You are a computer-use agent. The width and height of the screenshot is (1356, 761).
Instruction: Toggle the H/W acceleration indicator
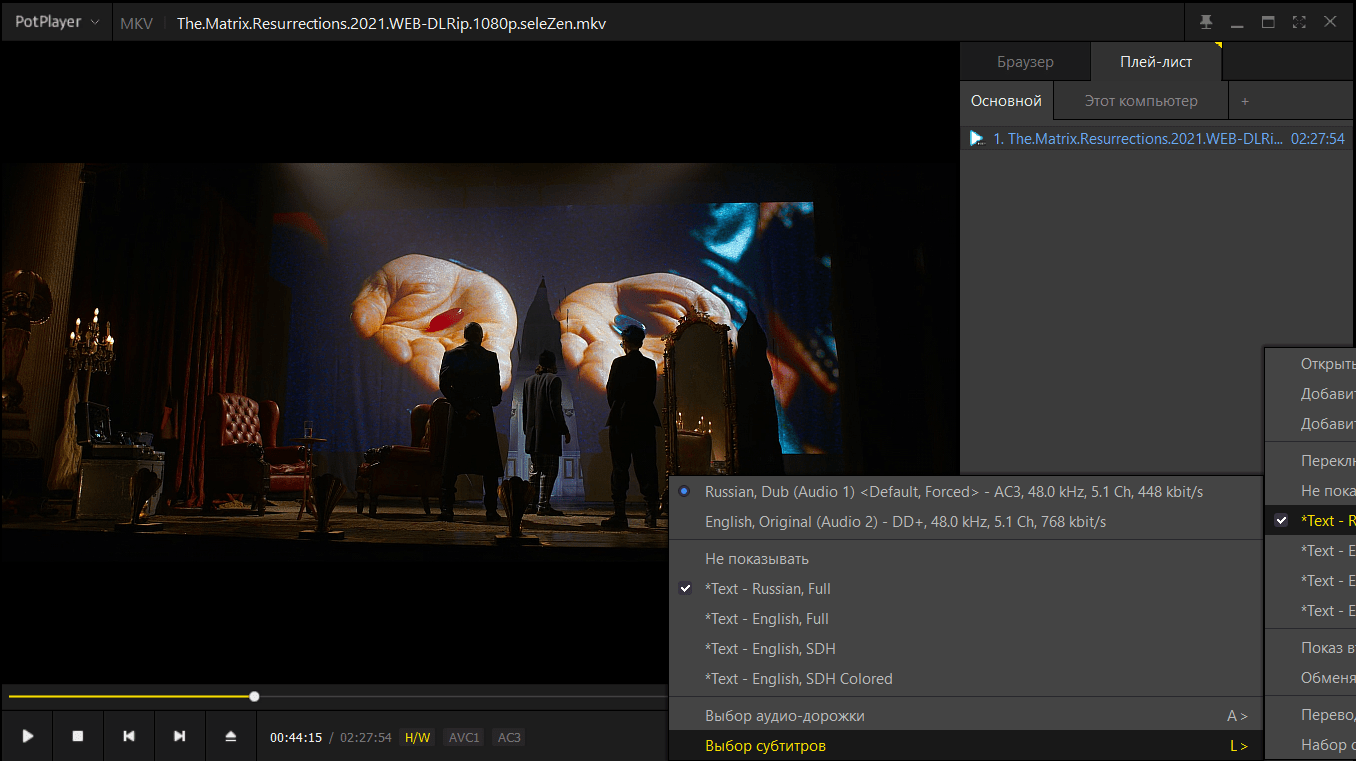[x=417, y=737]
